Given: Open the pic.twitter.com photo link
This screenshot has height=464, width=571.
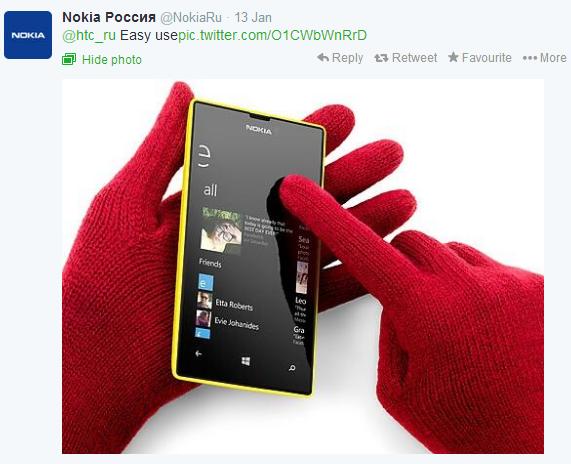Looking at the screenshot, I should [272, 35].
